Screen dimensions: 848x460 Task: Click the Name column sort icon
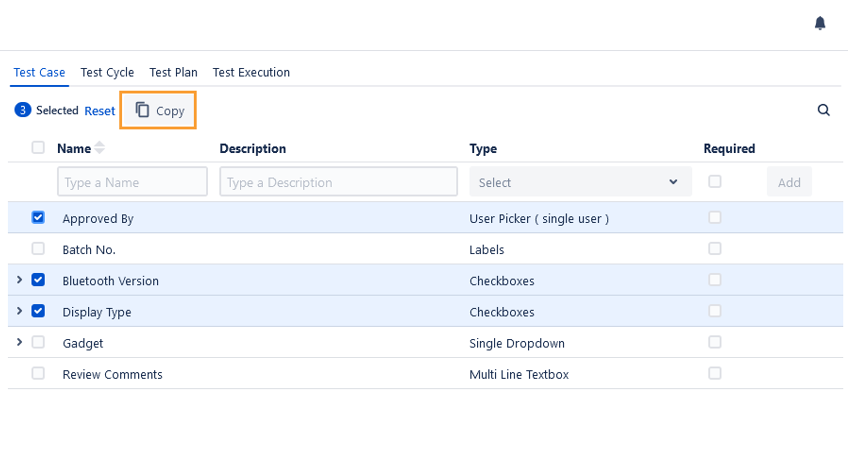[x=99, y=148]
